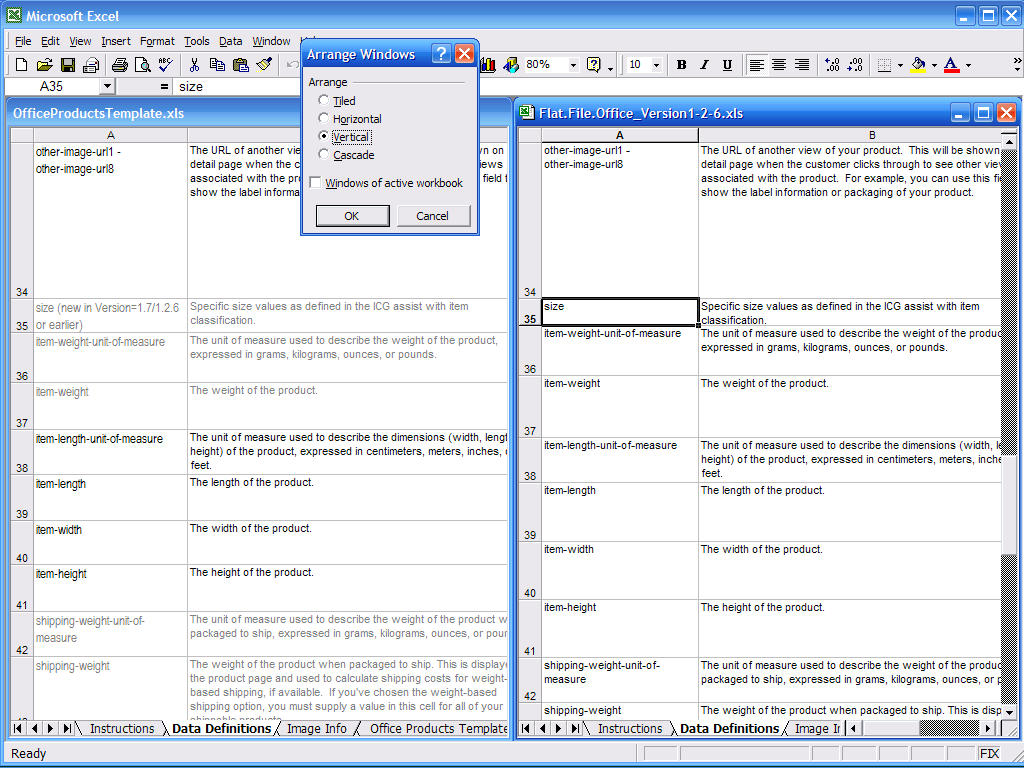
Task: Run the spelling check tool
Action: (x=165, y=65)
